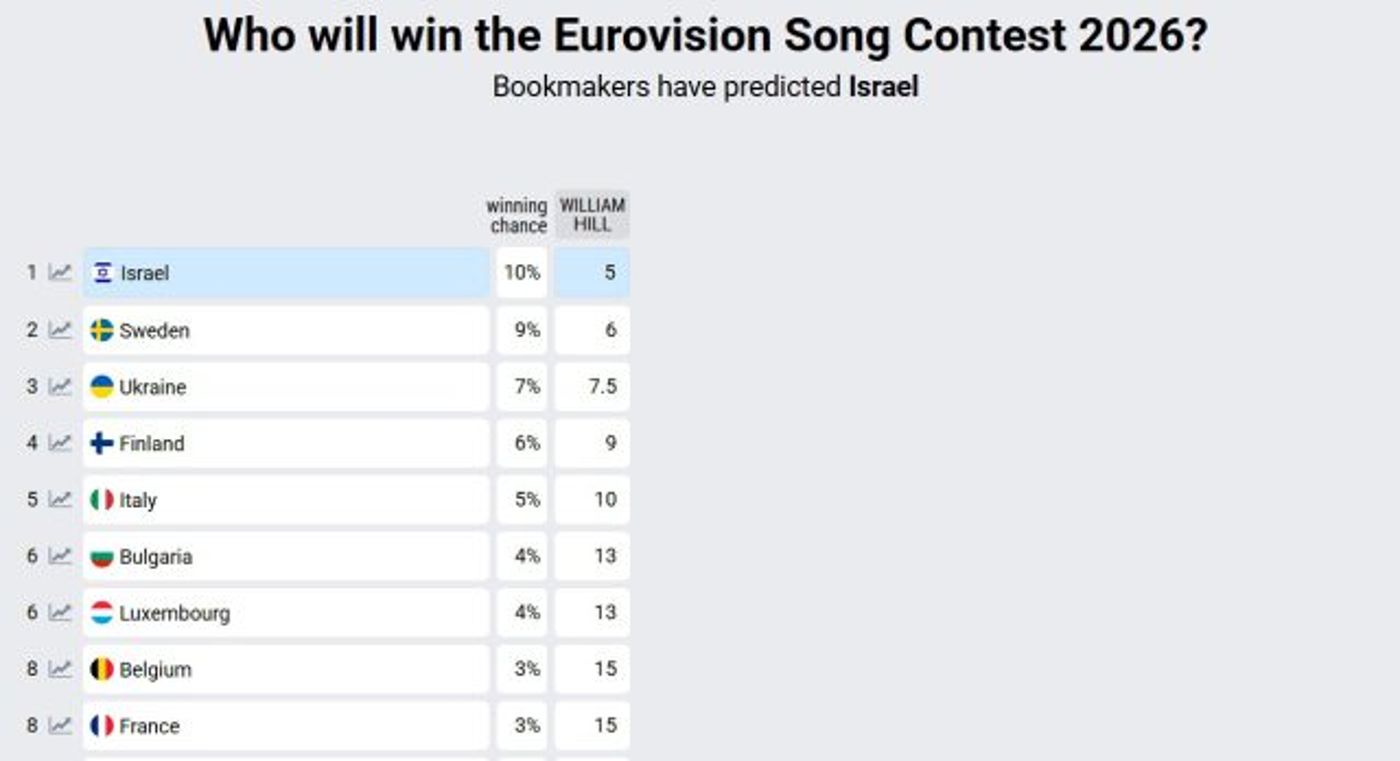Open the trend chart icon for Italy

(x=61, y=499)
